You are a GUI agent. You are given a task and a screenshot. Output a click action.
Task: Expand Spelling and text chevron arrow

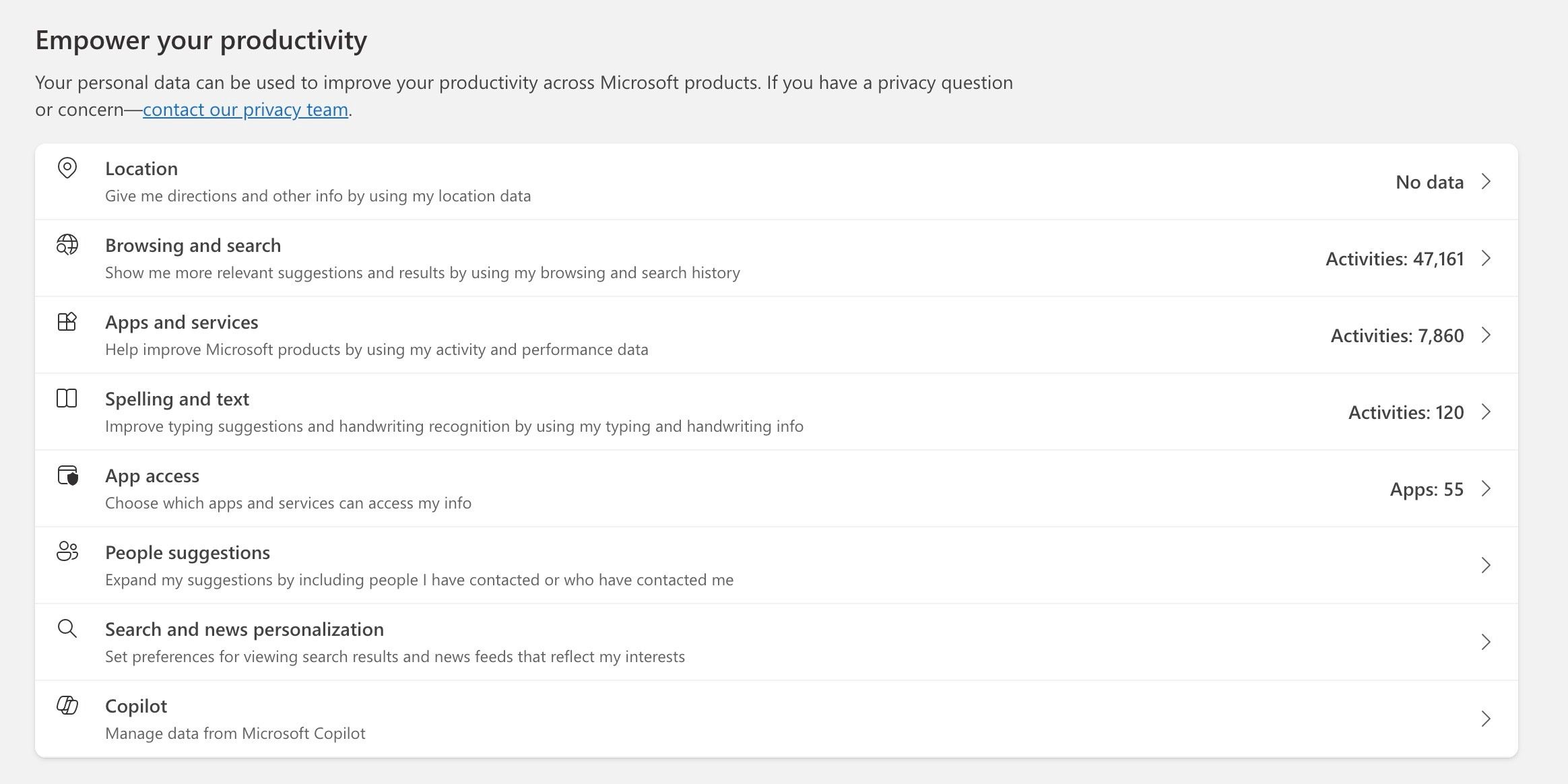tap(1486, 412)
